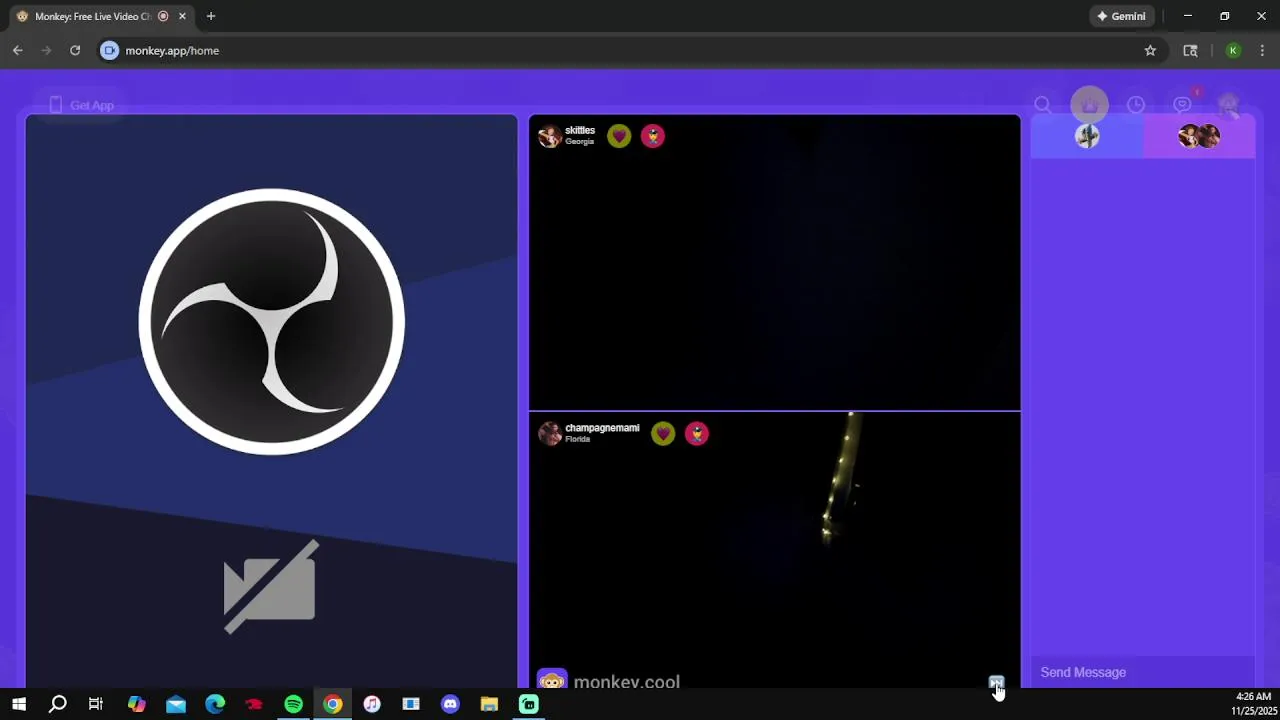Screen dimensions: 1280x720
Task: Open Spotify from the taskbar
Action: 293,704
